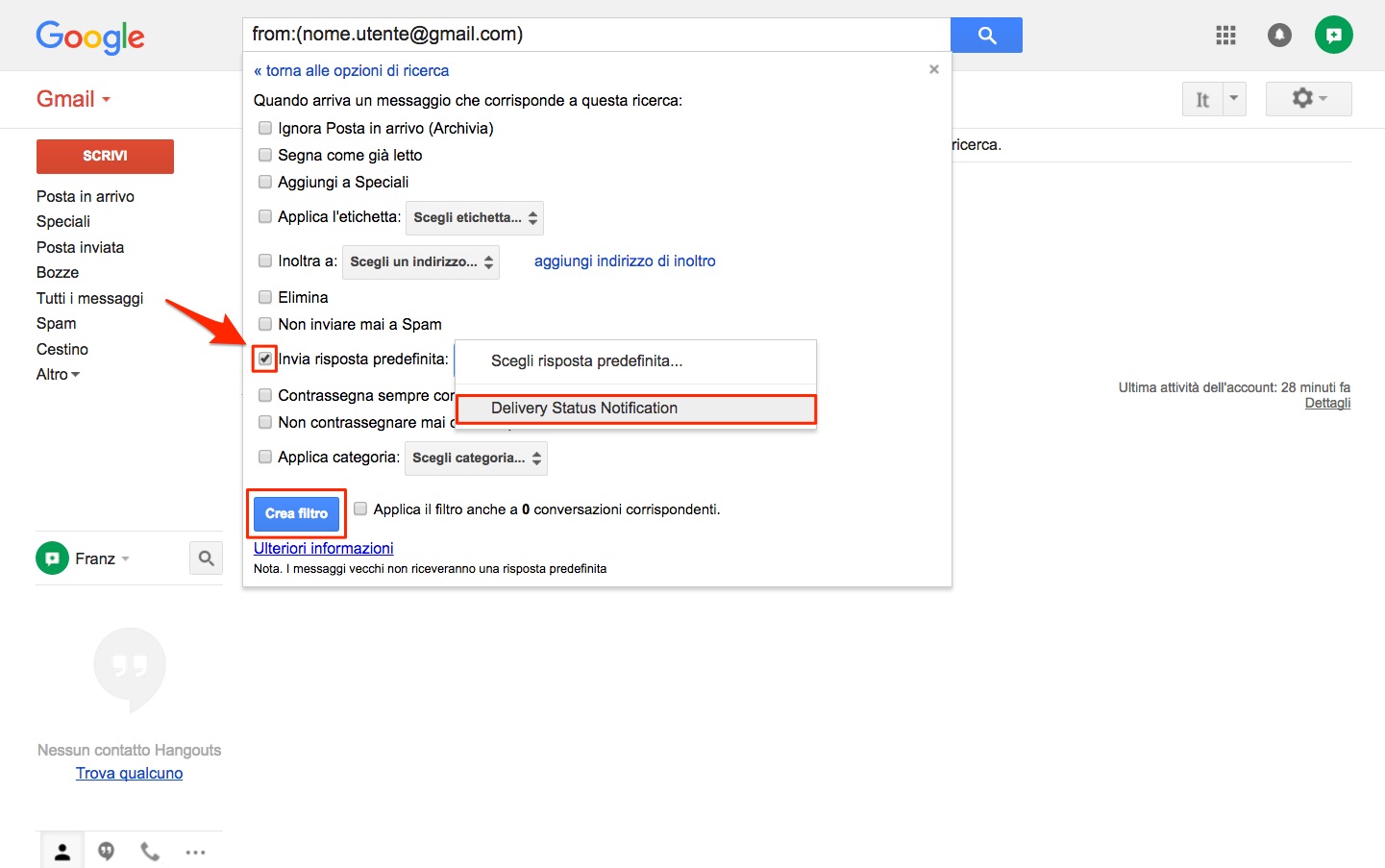The height and width of the screenshot is (868, 1385).
Task: Close the filter options panel with X
Action: [x=934, y=69]
